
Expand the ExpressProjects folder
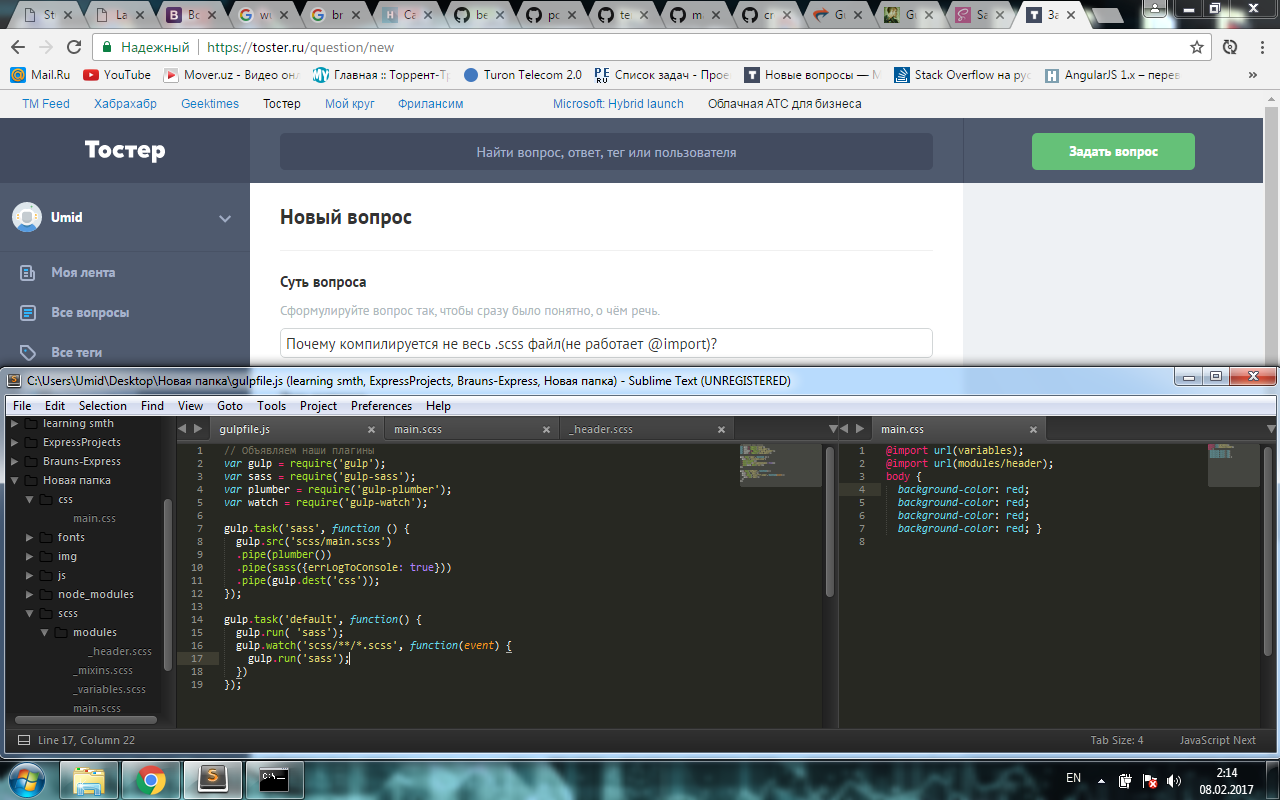pyautogui.click(x=15, y=442)
